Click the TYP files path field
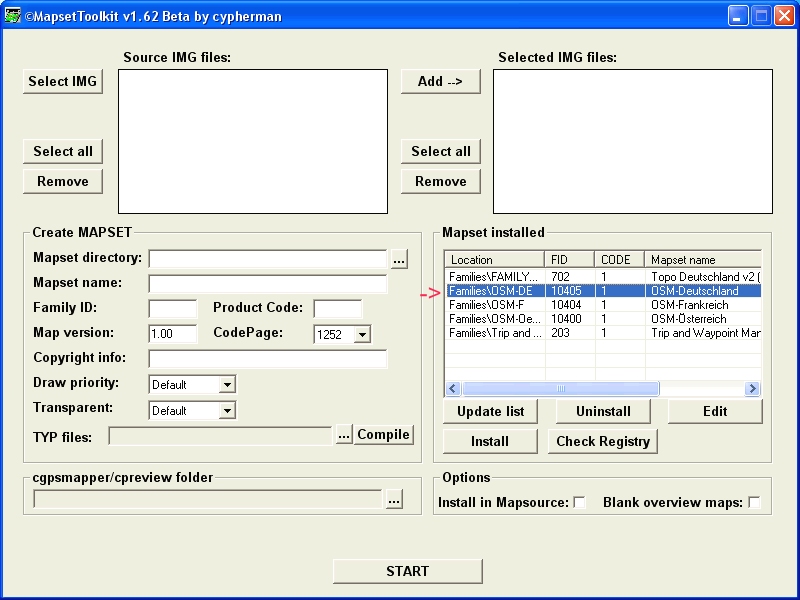This screenshot has height=600, width=800. [220, 436]
